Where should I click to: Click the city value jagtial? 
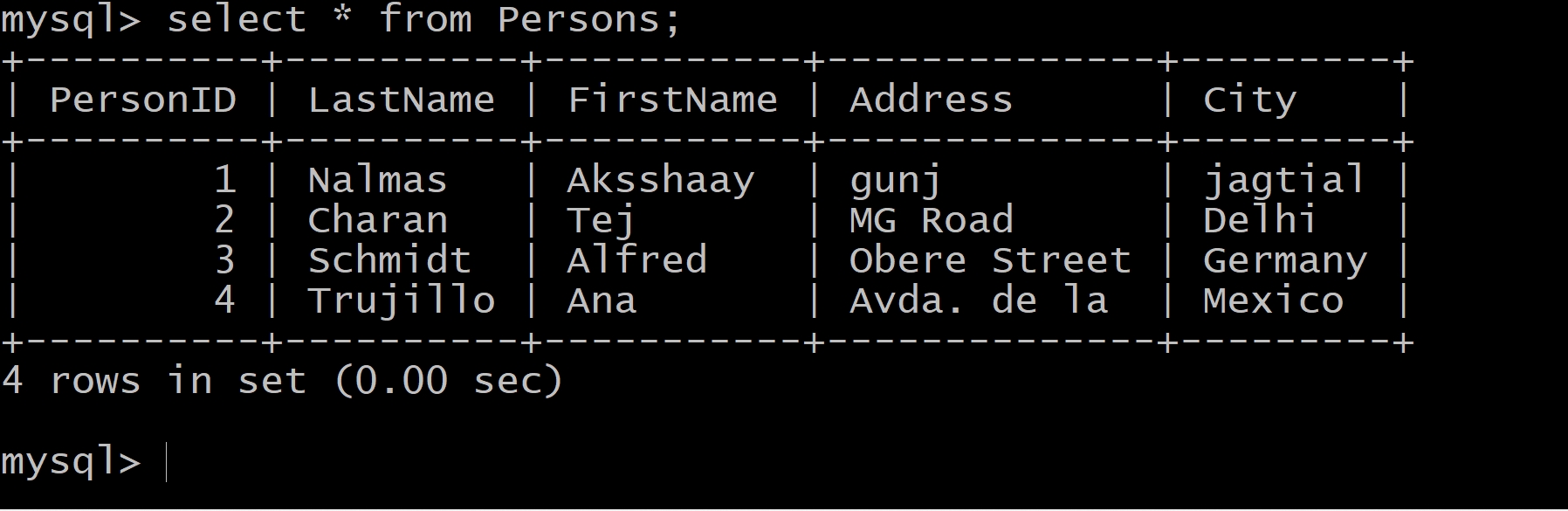click(1284, 181)
